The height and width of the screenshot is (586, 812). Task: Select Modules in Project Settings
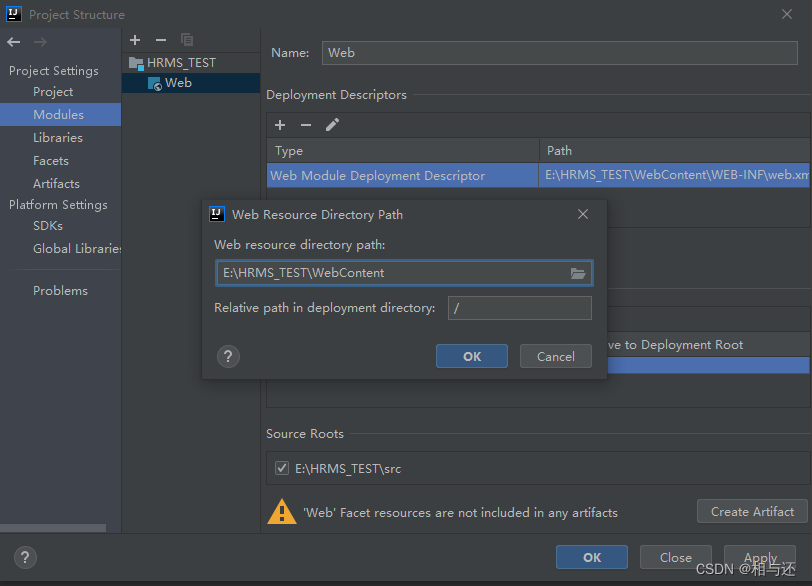click(59, 114)
